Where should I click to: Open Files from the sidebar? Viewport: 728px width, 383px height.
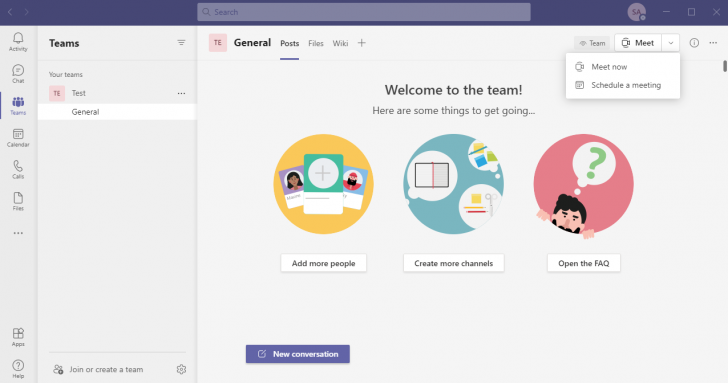(18, 202)
